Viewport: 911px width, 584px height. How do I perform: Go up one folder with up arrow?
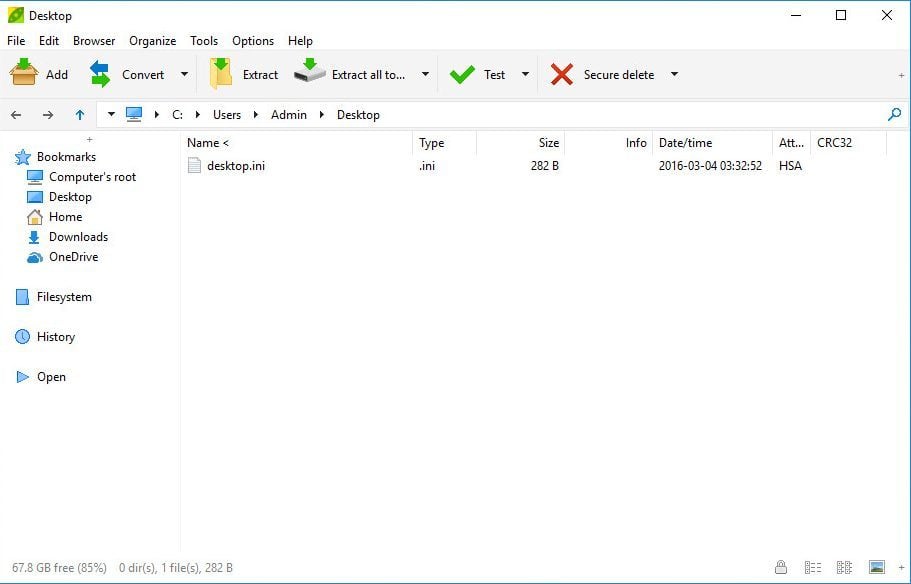coord(80,115)
